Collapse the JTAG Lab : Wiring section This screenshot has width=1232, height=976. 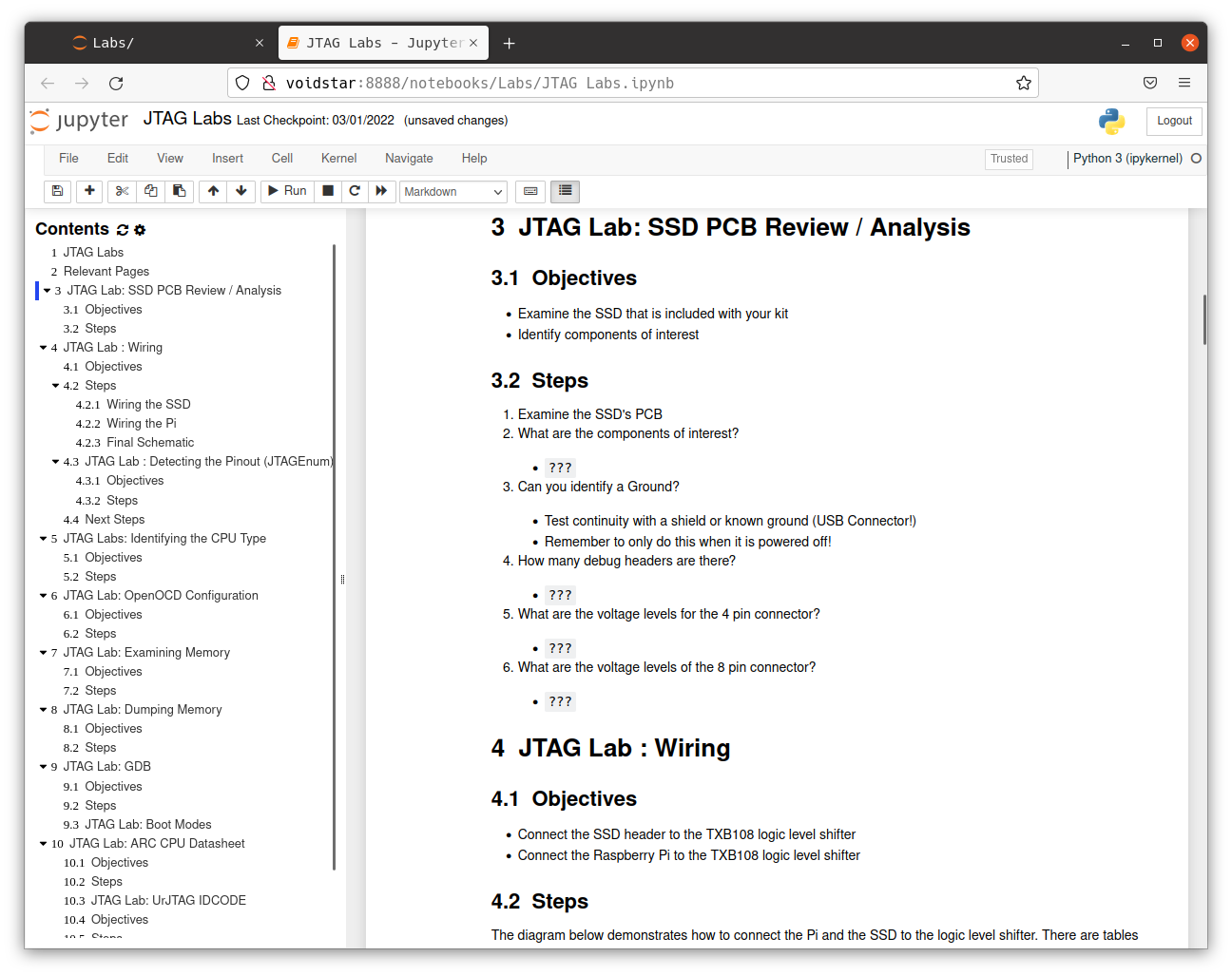coord(43,348)
